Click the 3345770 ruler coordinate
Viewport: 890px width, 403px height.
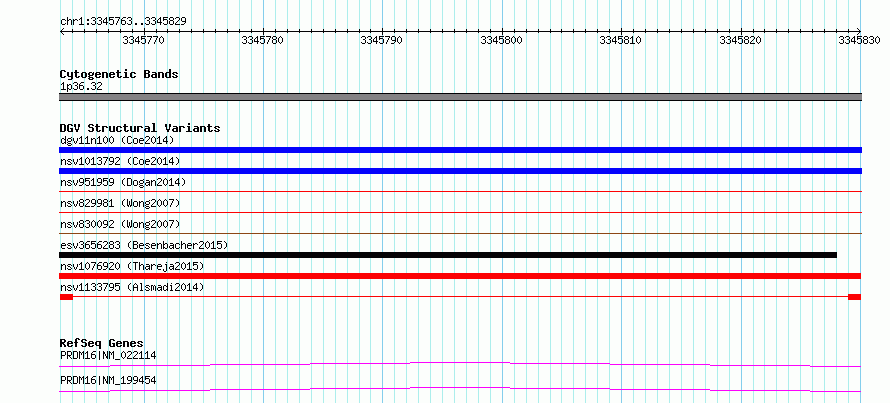(143, 40)
